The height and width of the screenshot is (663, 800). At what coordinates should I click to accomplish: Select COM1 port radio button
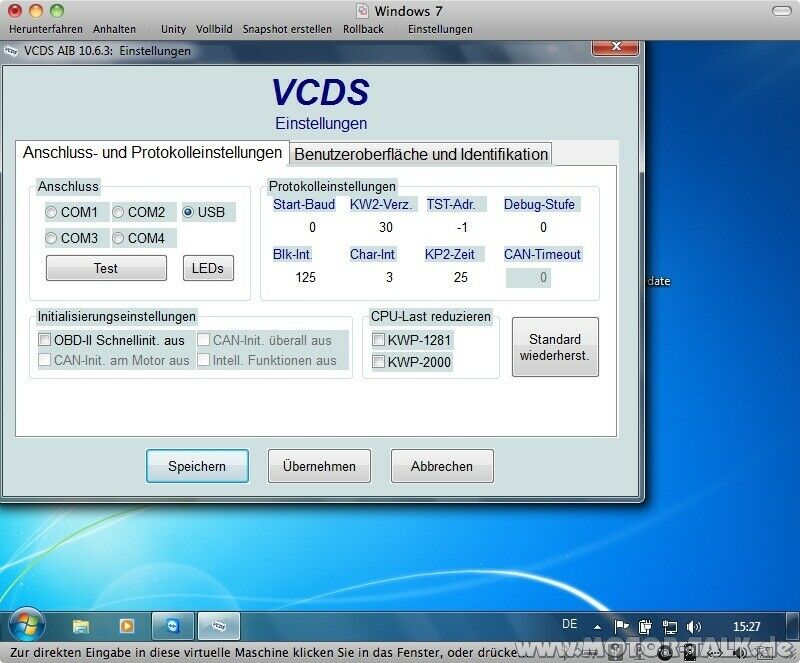(51, 212)
